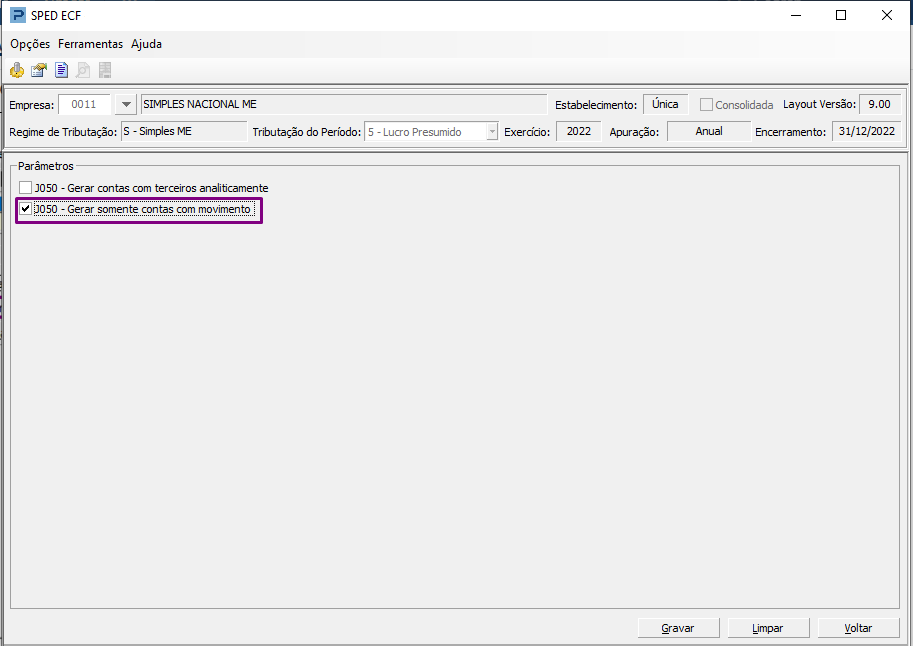Viewport: 913px width, 646px height.
Task: Click the Empresa code field 0011
Action: coord(84,104)
